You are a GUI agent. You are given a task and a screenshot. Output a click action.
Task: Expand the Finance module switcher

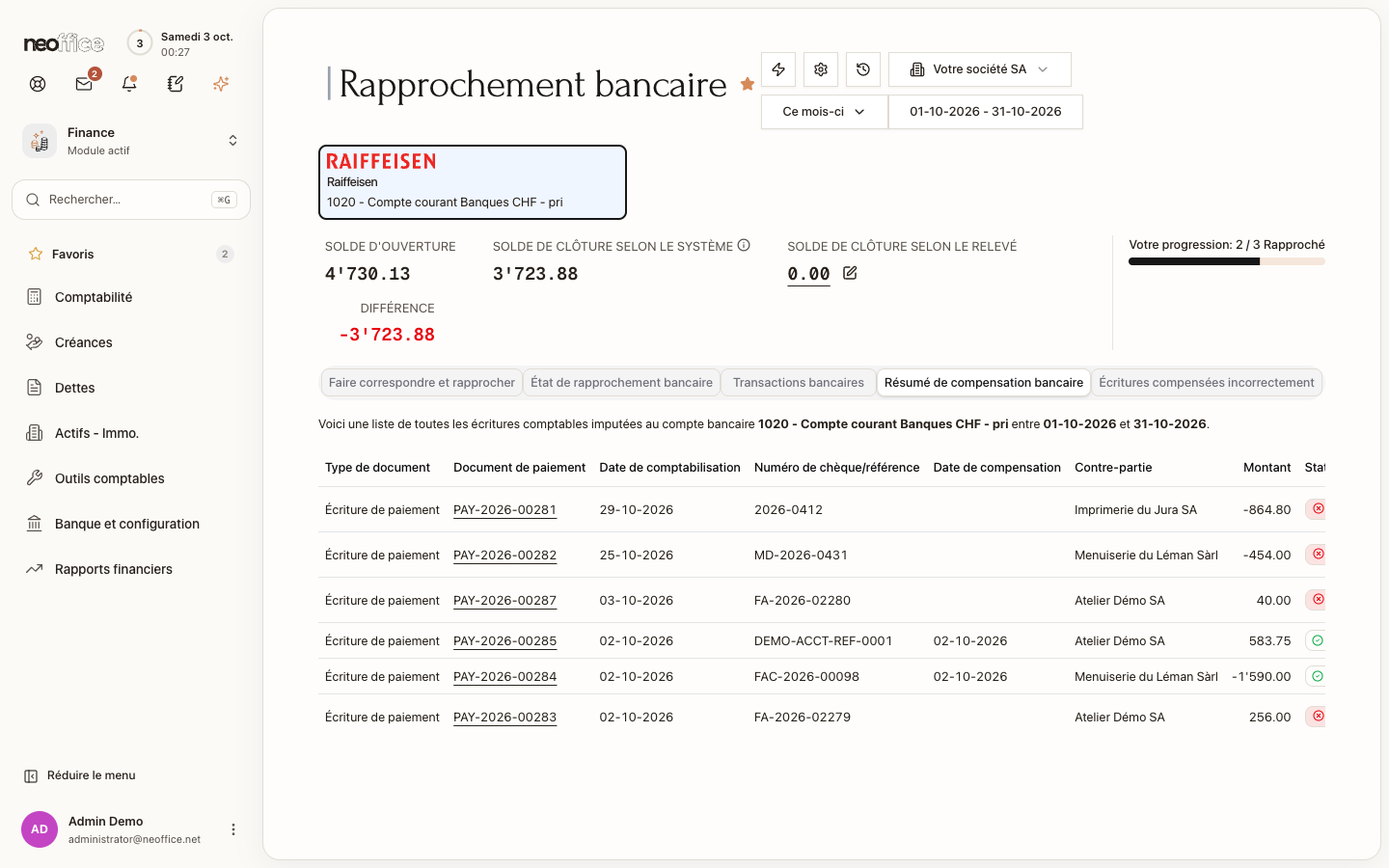click(131, 141)
